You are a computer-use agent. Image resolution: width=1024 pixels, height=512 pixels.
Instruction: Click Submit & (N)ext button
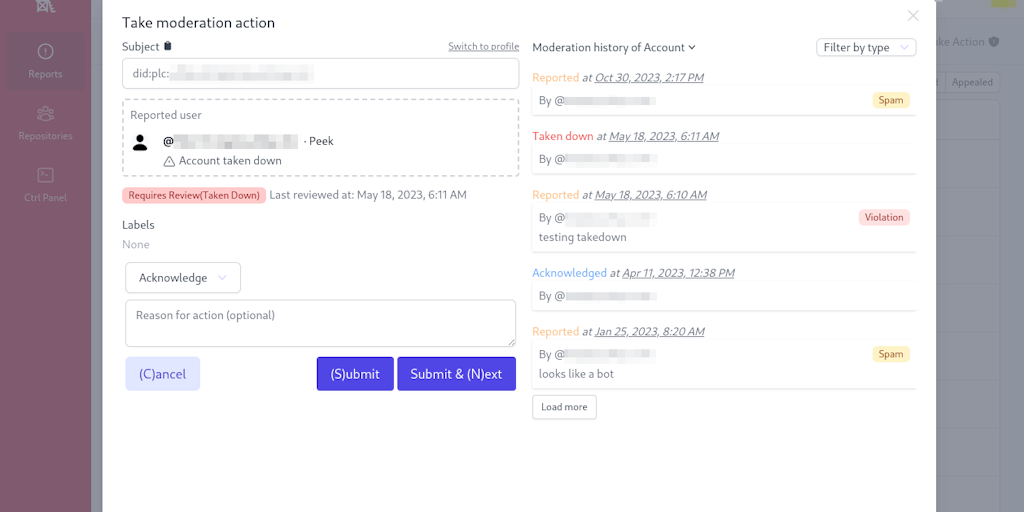pyautogui.click(x=456, y=374)
